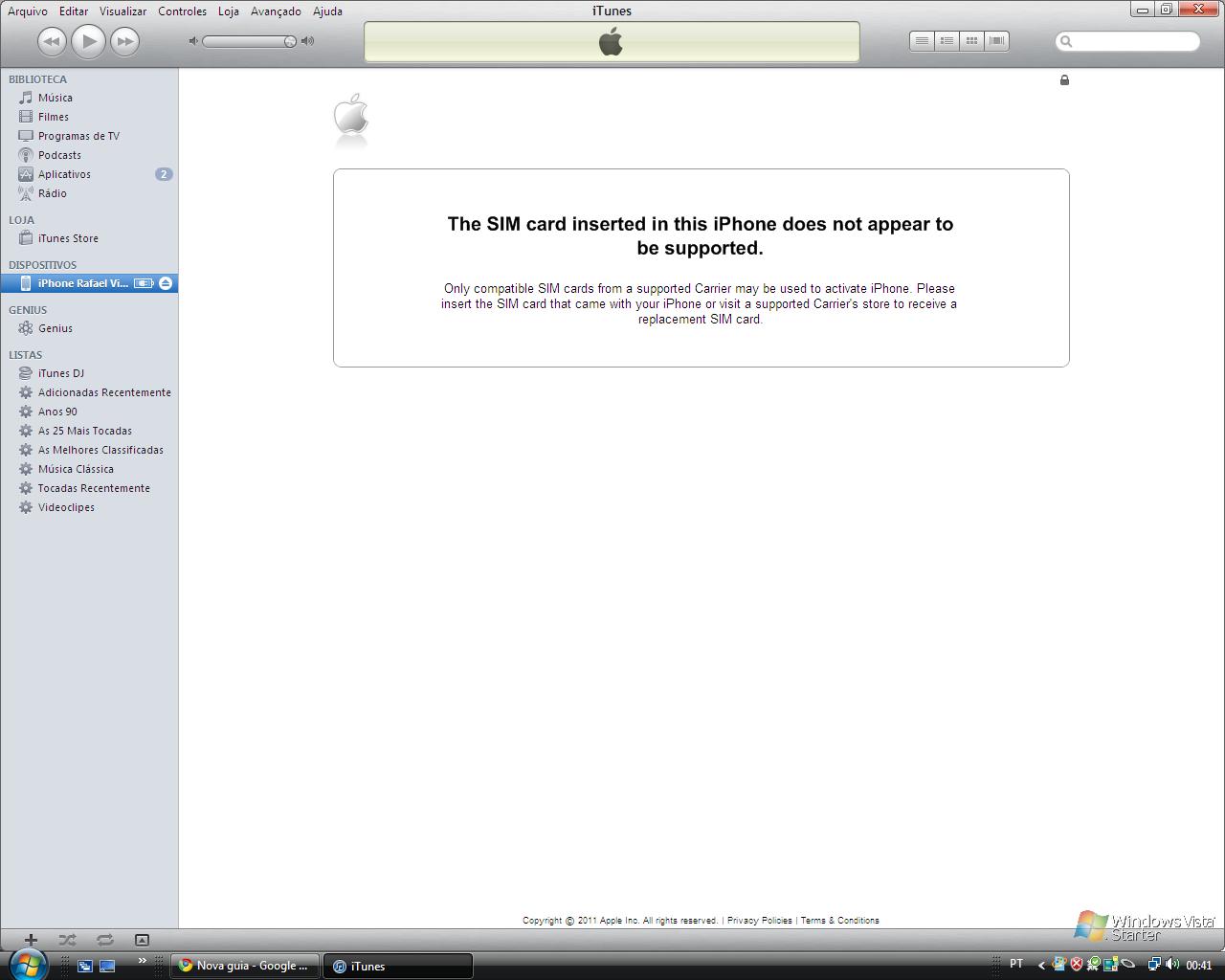Open the Ajuda menu
The width and height of the screenshot is (1225, 980).
pyautogui.click(x=327, y=11)
